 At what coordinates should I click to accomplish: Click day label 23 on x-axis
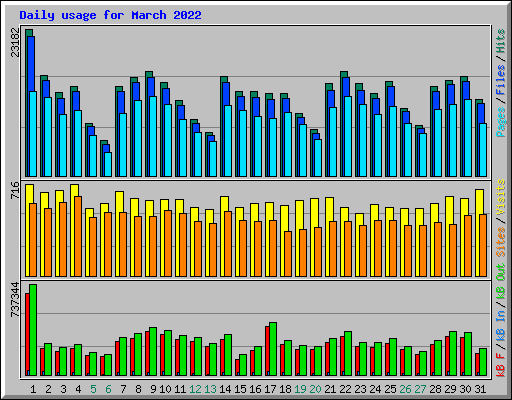click(x=360, y=389)
